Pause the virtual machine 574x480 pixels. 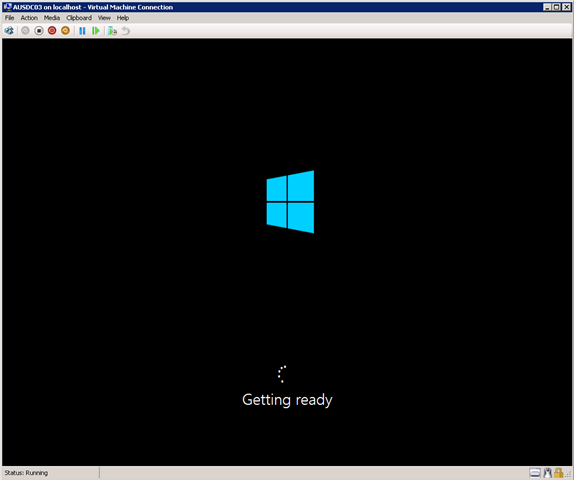point(82,31)
